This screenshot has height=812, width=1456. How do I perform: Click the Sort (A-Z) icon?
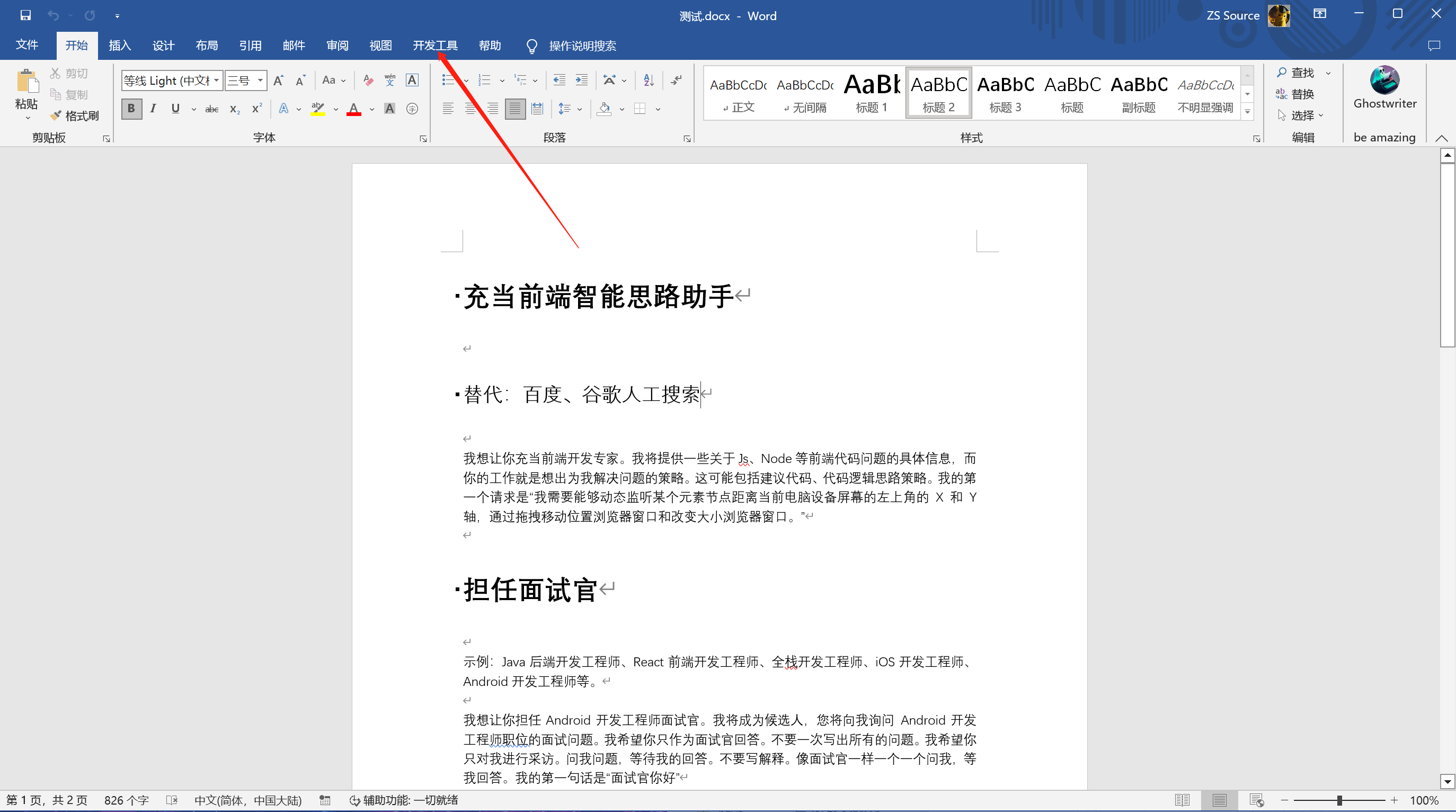[649, 80]
